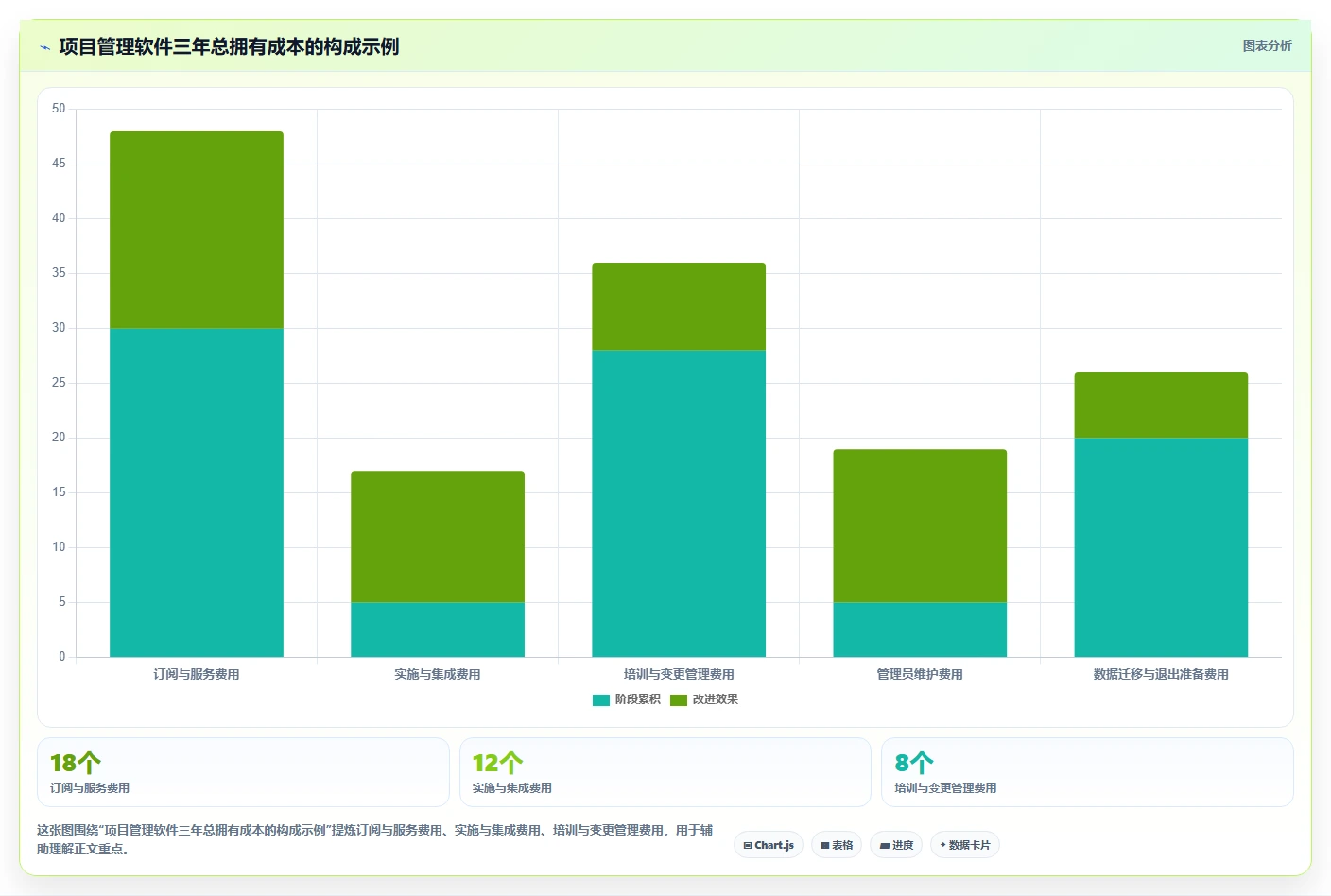Click the green segment of 数据迁移与退出准备费用 bar
This screenshot has height=896, width=1331.
[x=1161, y=405]
